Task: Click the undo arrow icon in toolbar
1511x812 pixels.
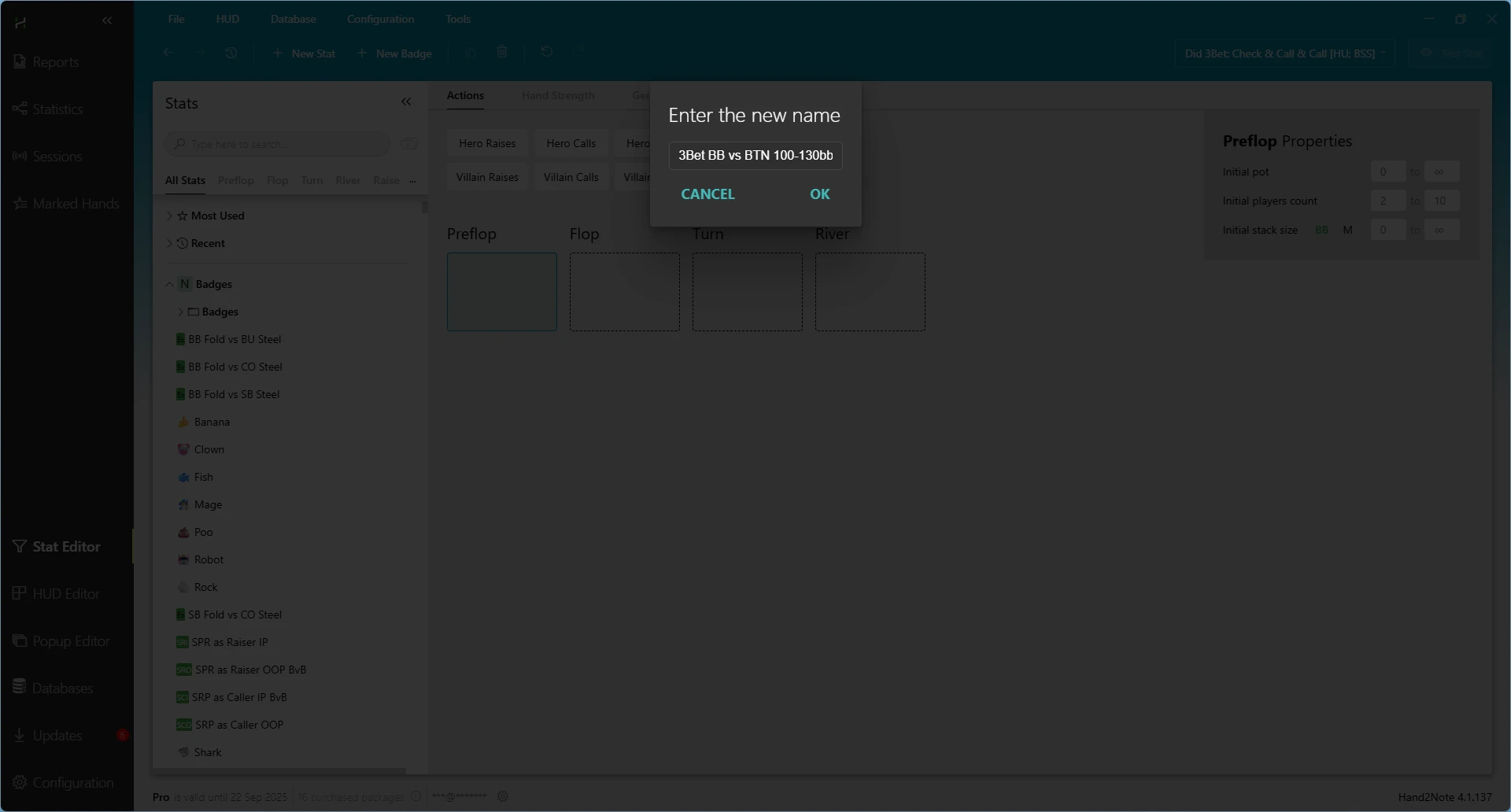Action: click(547, 53)
